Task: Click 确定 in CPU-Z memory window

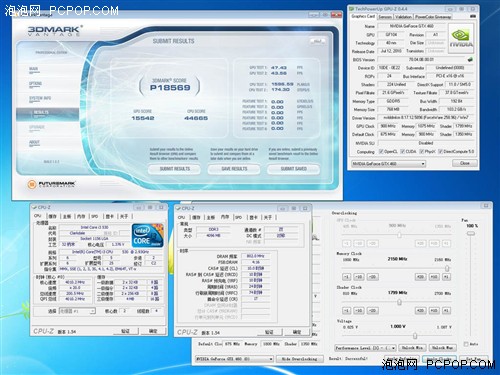Action: click(297, 332)
